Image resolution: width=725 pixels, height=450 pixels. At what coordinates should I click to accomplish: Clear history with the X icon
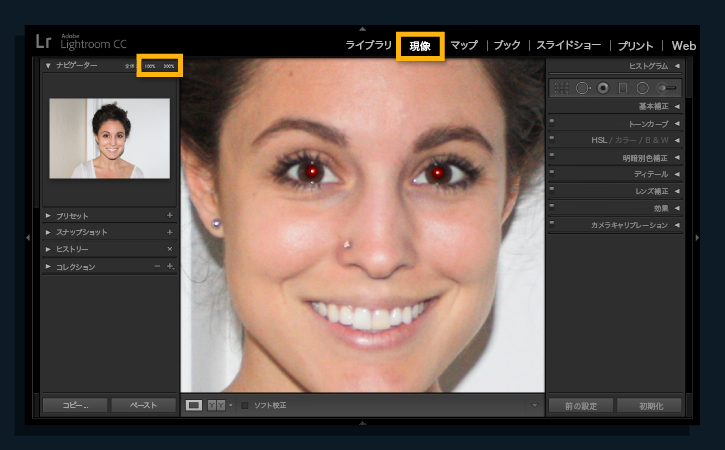170,249
